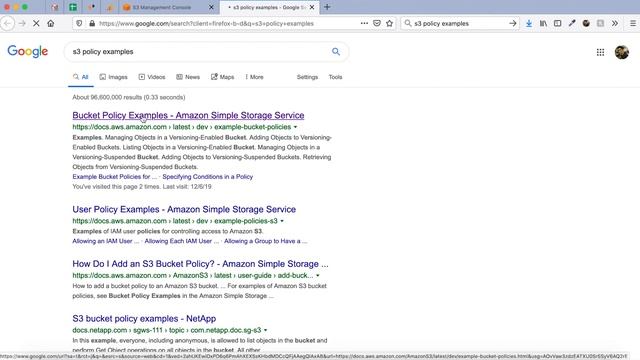Click the Firefox address bar URL
The height and width of the screenshot is (360, 640).
click(206, 24)
